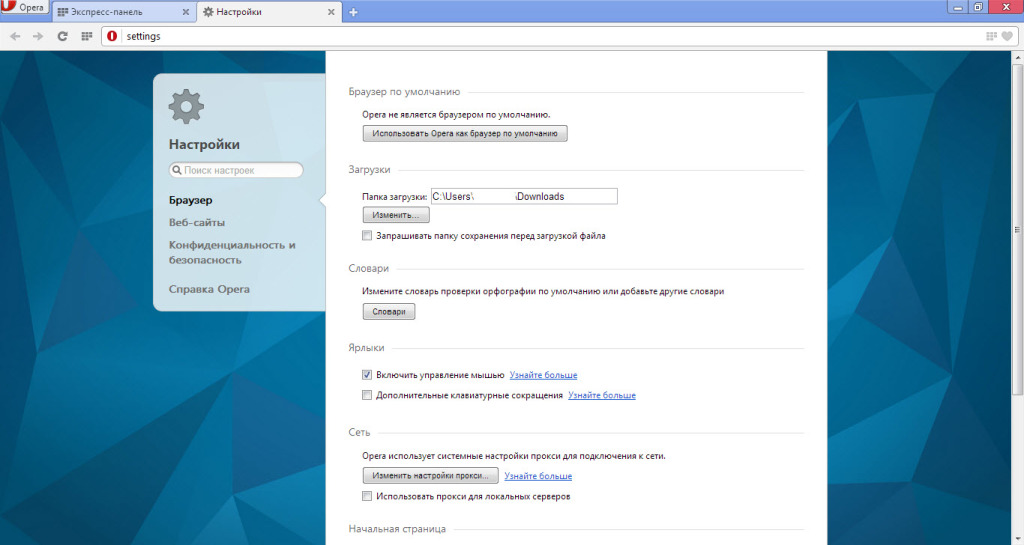1024x545 pixels.
Task: Click the Ярлыки section heading
Action: tap(366, 348)
